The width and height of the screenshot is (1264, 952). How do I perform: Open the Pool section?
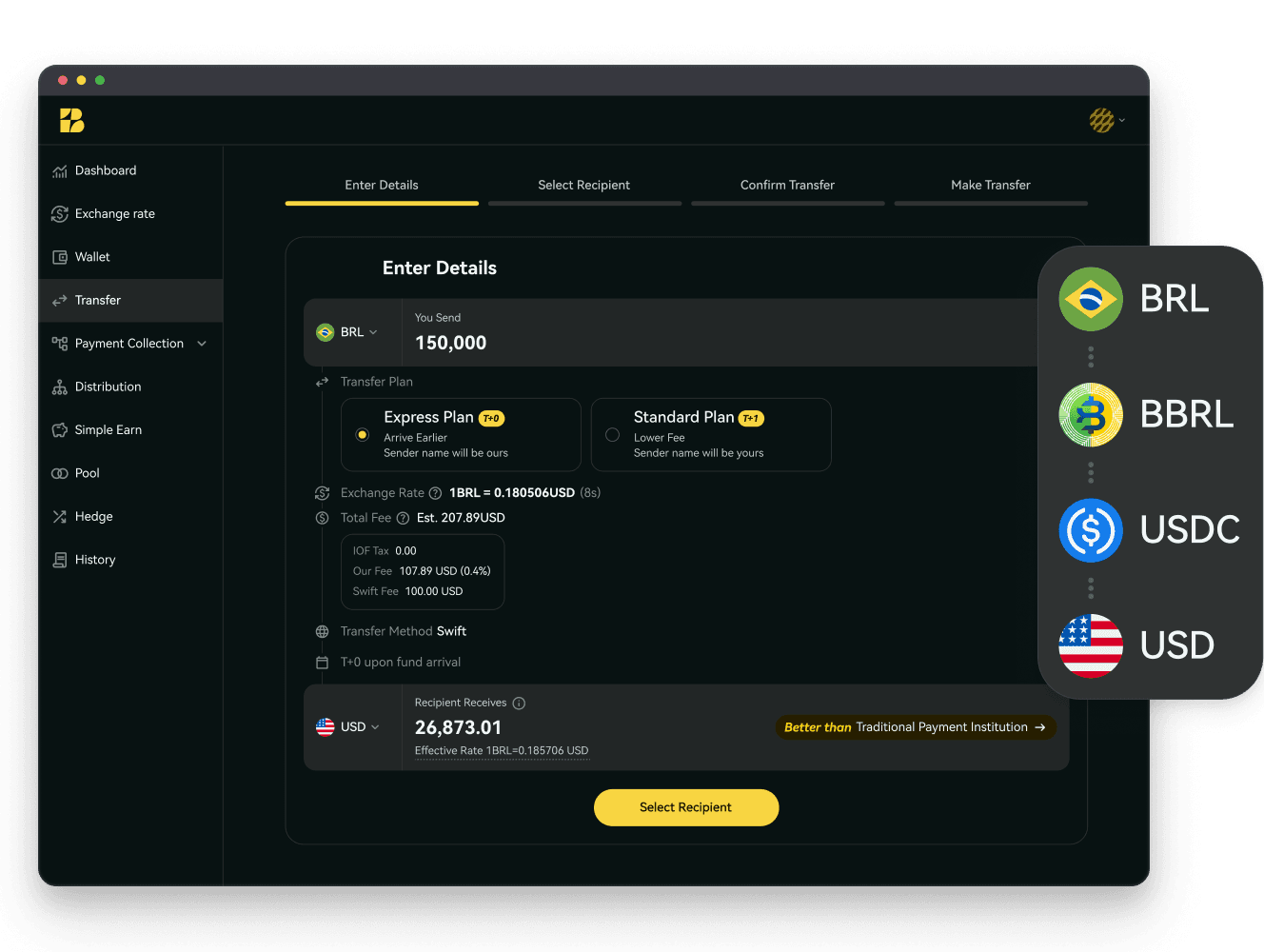tap(86, 473)
